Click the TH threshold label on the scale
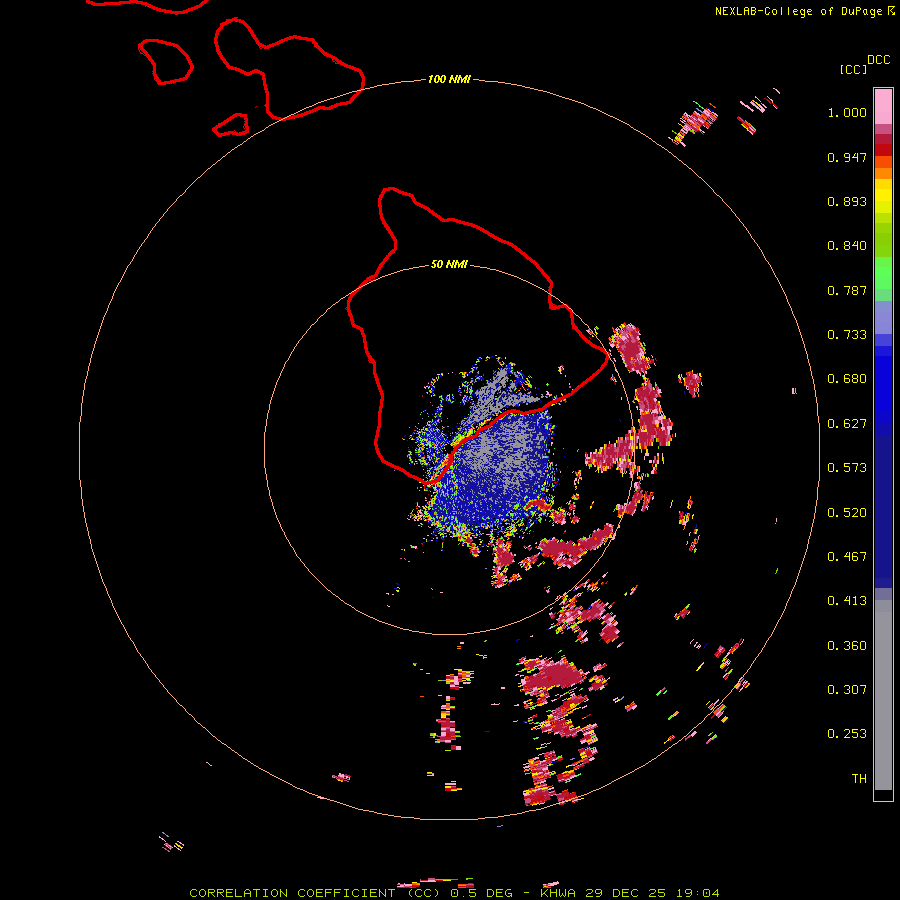 tap(859, 779)
